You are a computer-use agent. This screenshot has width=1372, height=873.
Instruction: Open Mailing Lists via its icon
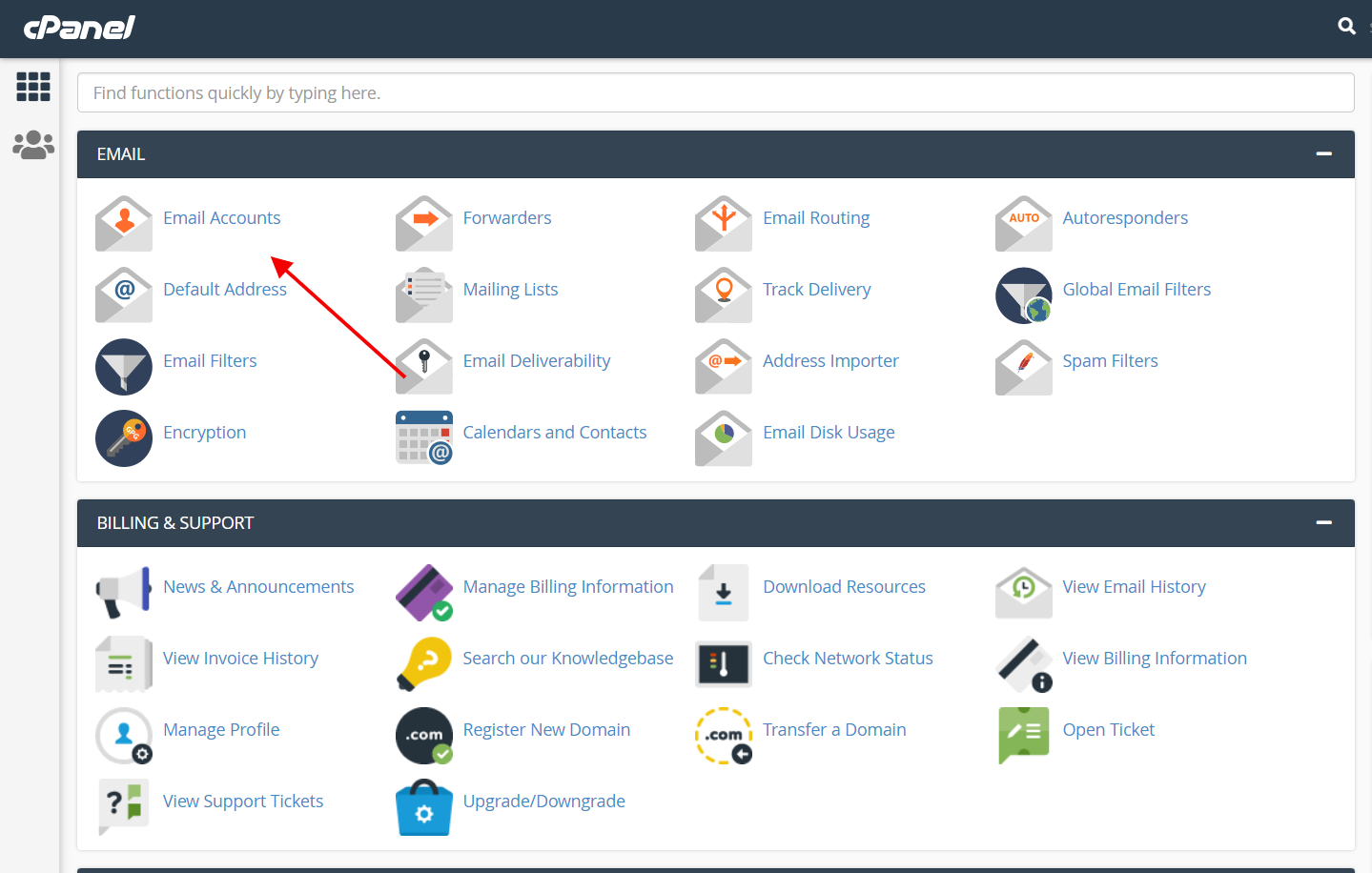pyautogui.click(x=423, y=295)
